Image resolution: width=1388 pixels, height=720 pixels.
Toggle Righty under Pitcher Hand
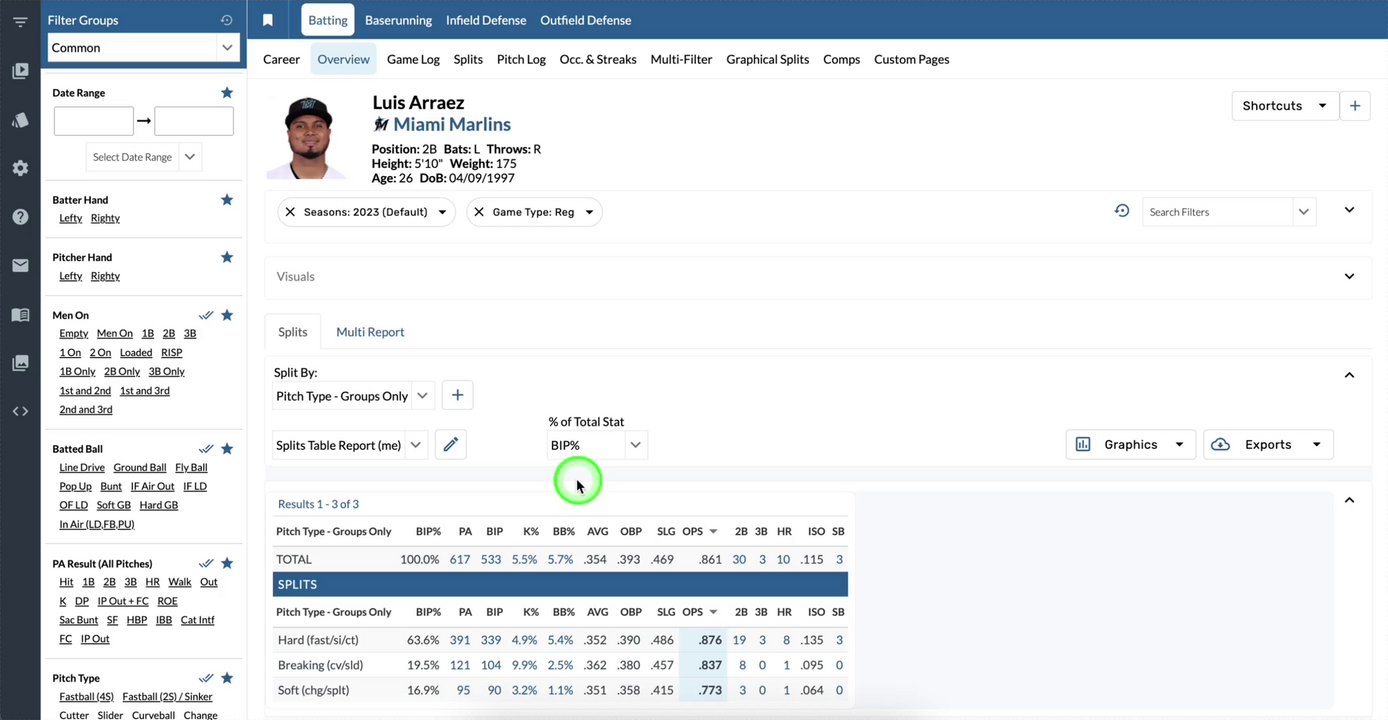coord(105,276)
